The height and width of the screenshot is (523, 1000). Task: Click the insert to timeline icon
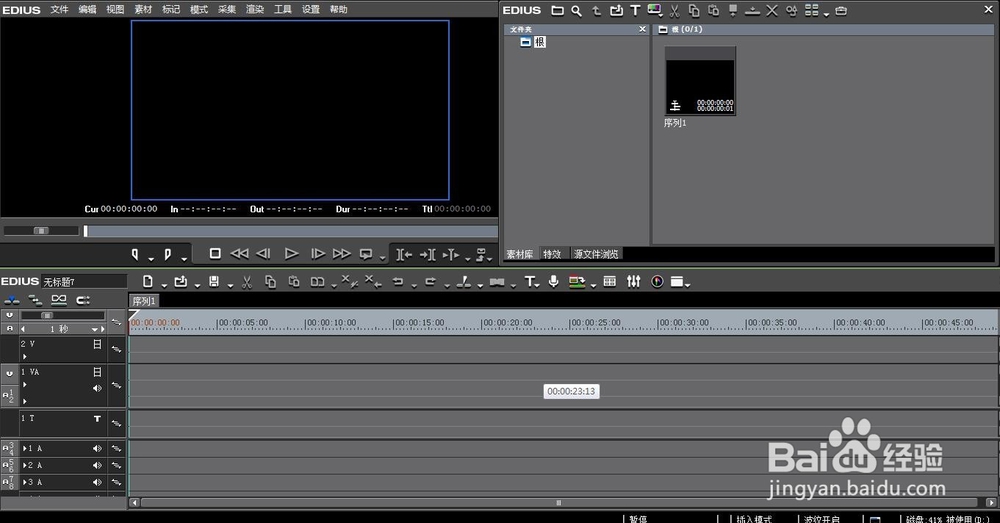[404, 254]
